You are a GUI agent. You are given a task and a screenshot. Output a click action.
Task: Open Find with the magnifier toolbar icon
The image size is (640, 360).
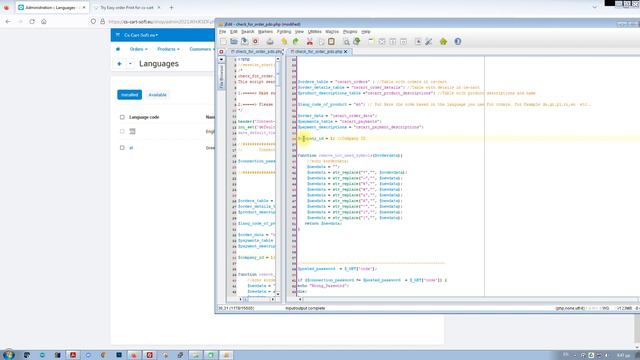tap(346, 42)
